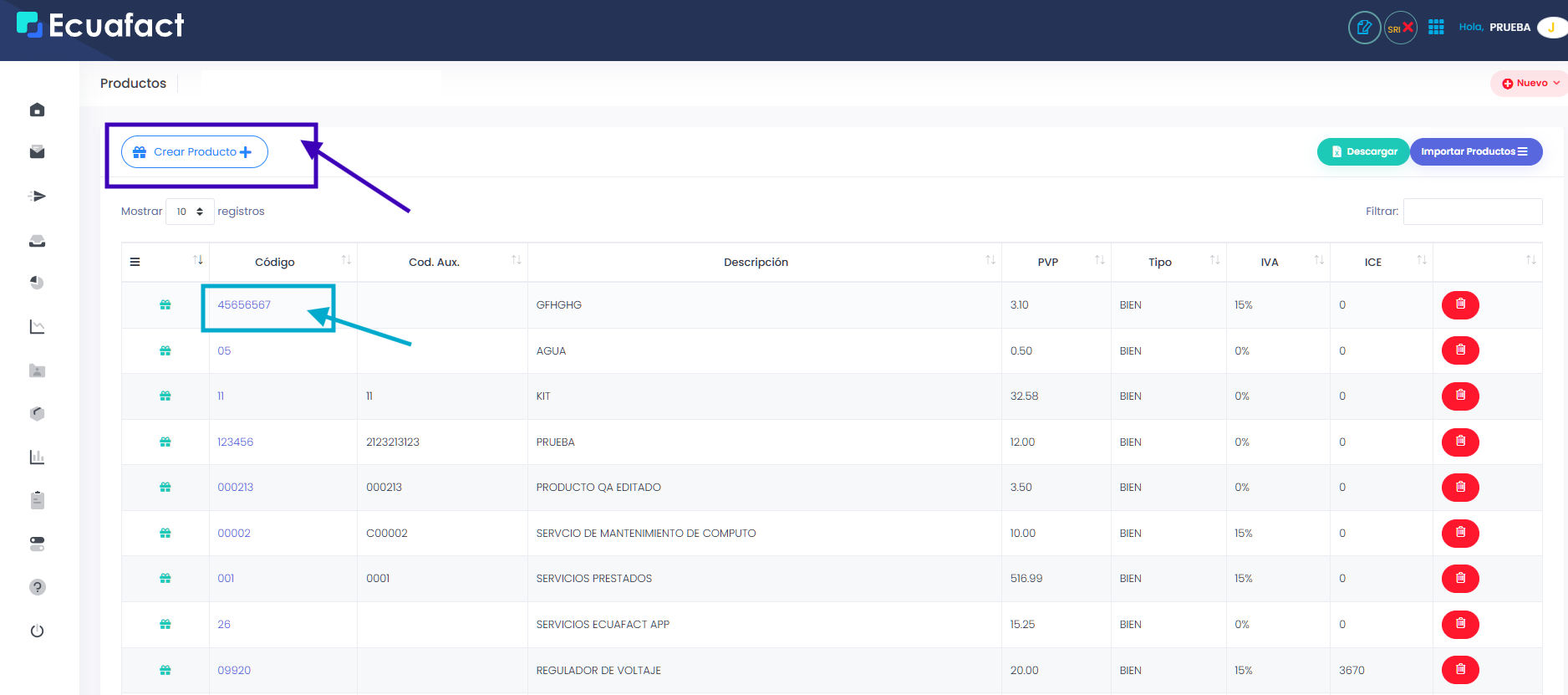Click the paper plane send icon in the sidebar

tap(37, 197)
